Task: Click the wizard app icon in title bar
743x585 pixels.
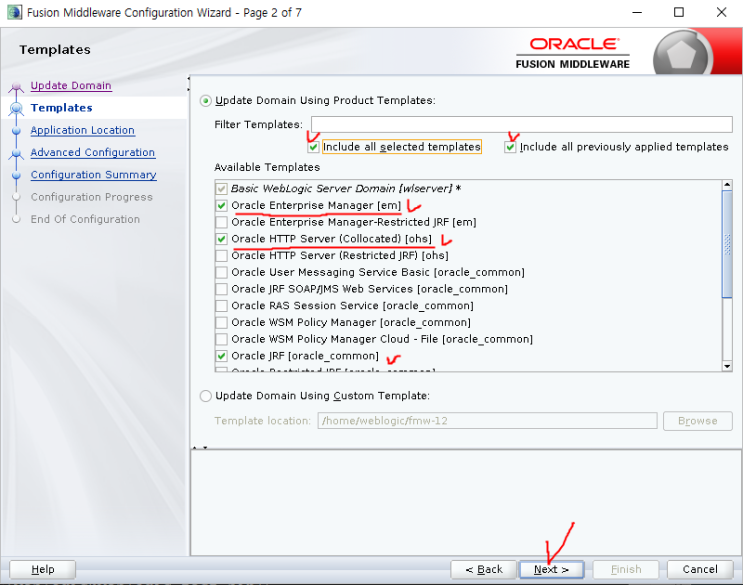Action: click(14, 12)
